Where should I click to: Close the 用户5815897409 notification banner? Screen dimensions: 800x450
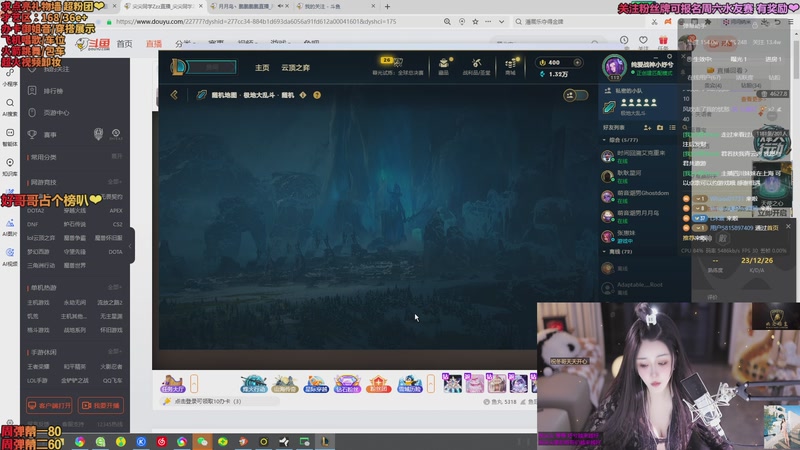[x=788, y=227]
